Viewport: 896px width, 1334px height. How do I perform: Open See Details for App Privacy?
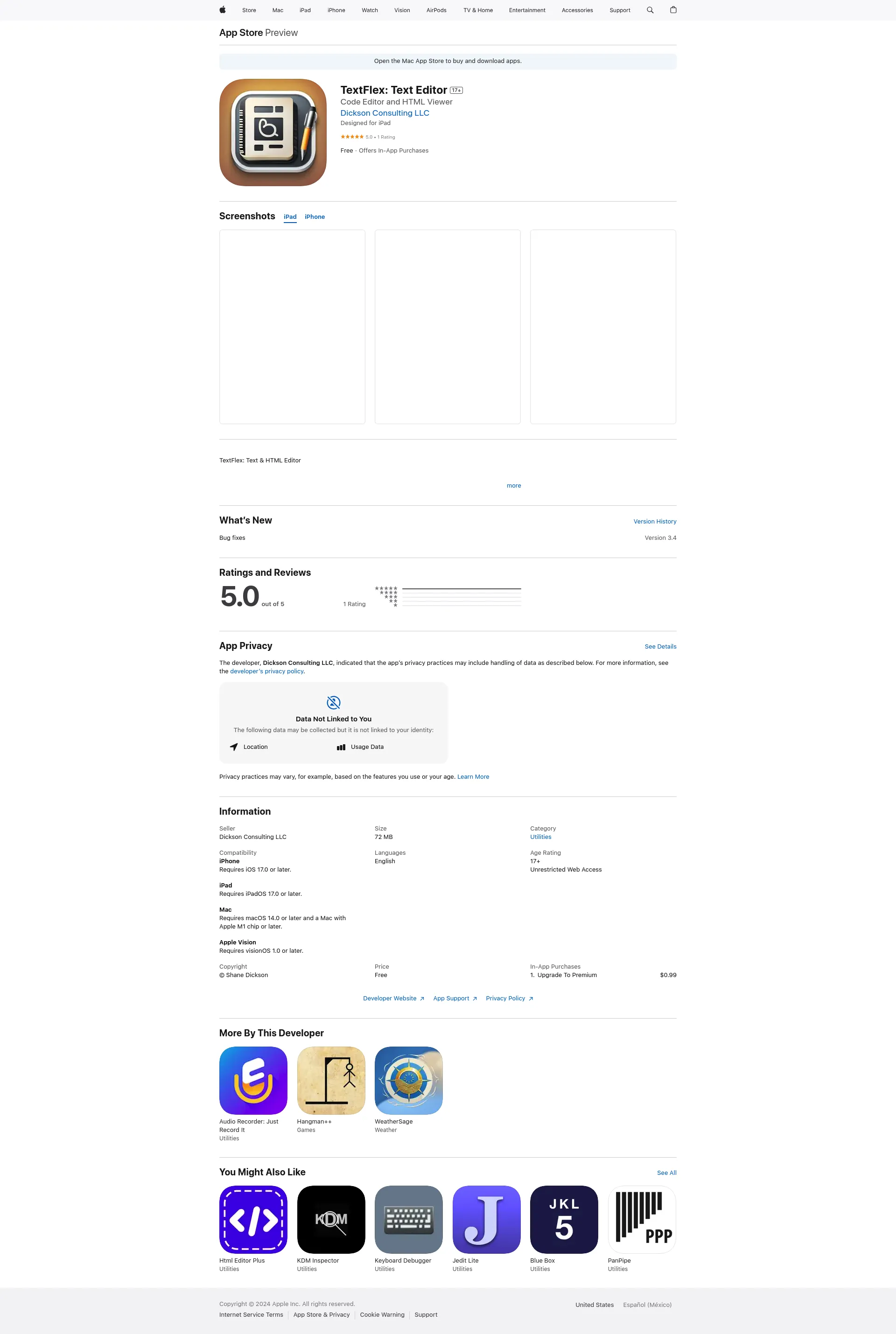[660, 646]
